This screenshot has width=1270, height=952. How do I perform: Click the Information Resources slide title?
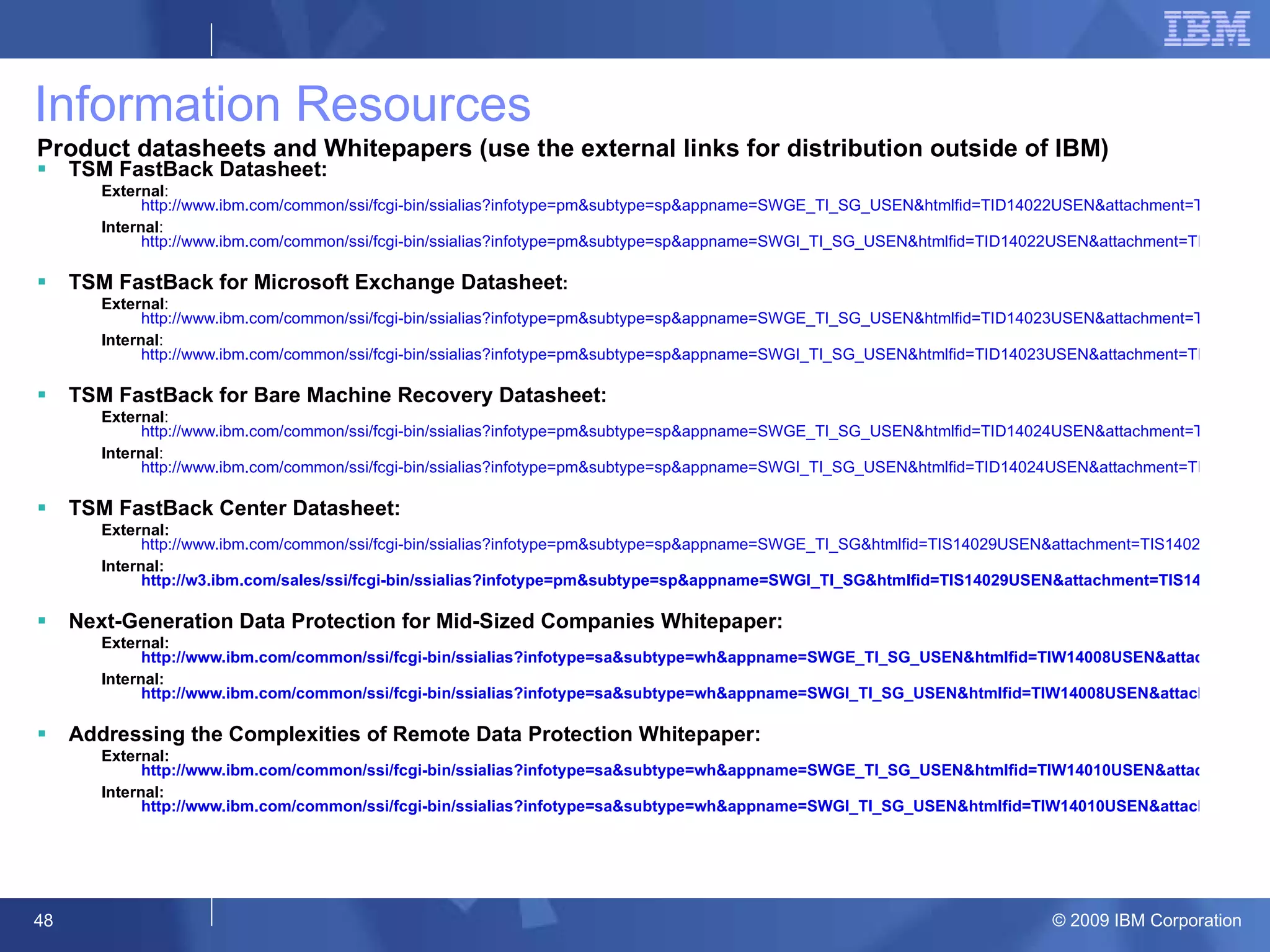[x=283, y=104]
